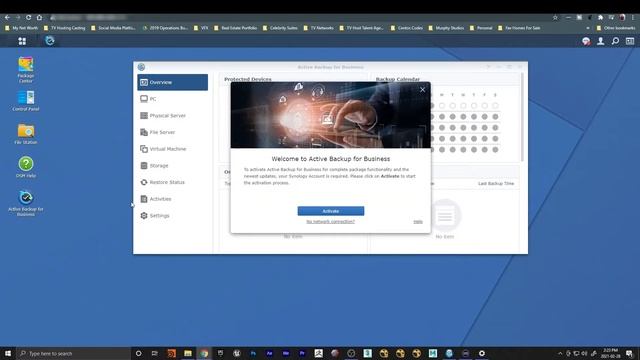Select Overview in the sidebar

pyautogui.click(x=173, y=82)
